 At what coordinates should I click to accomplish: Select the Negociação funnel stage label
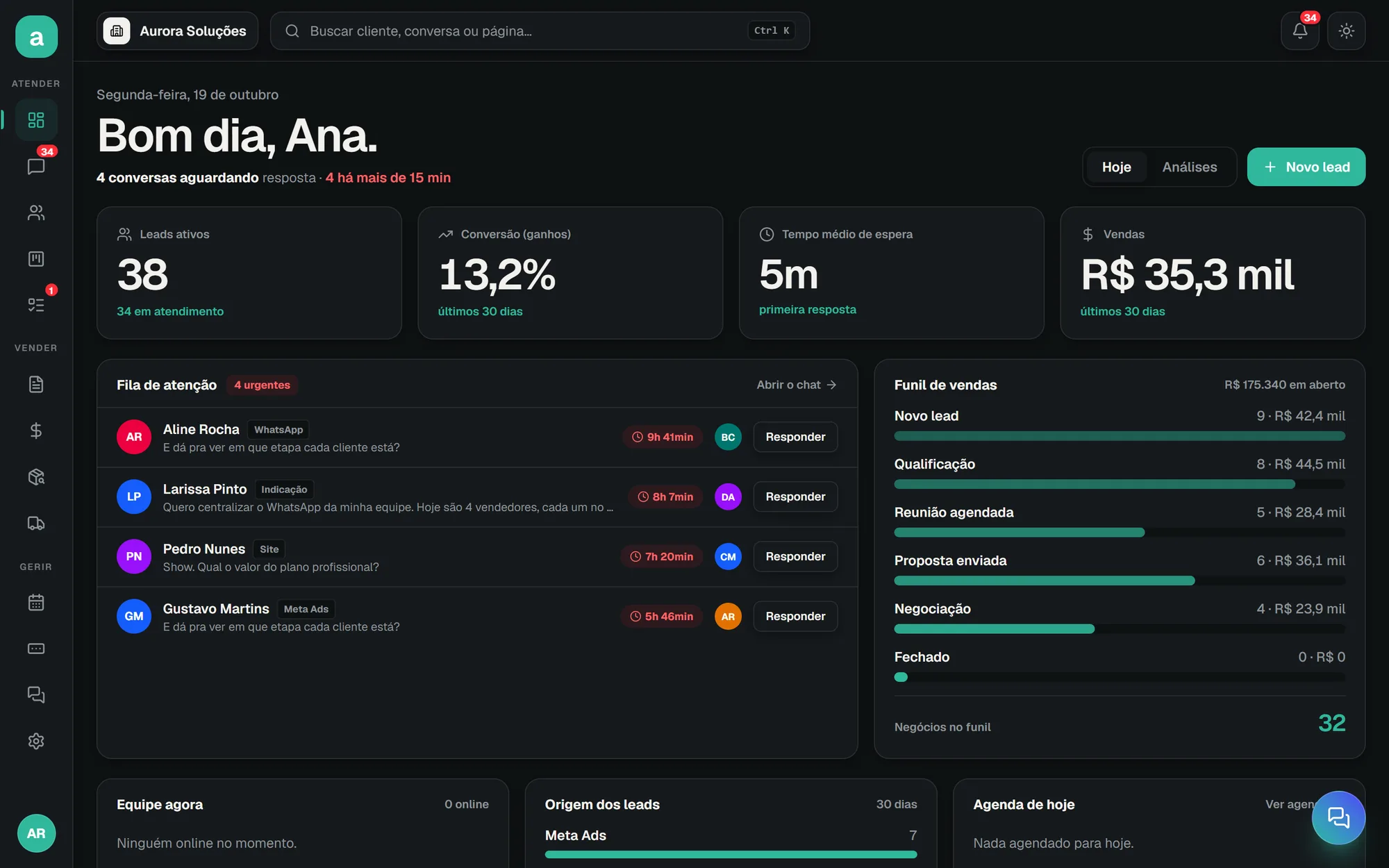(933, 608)
